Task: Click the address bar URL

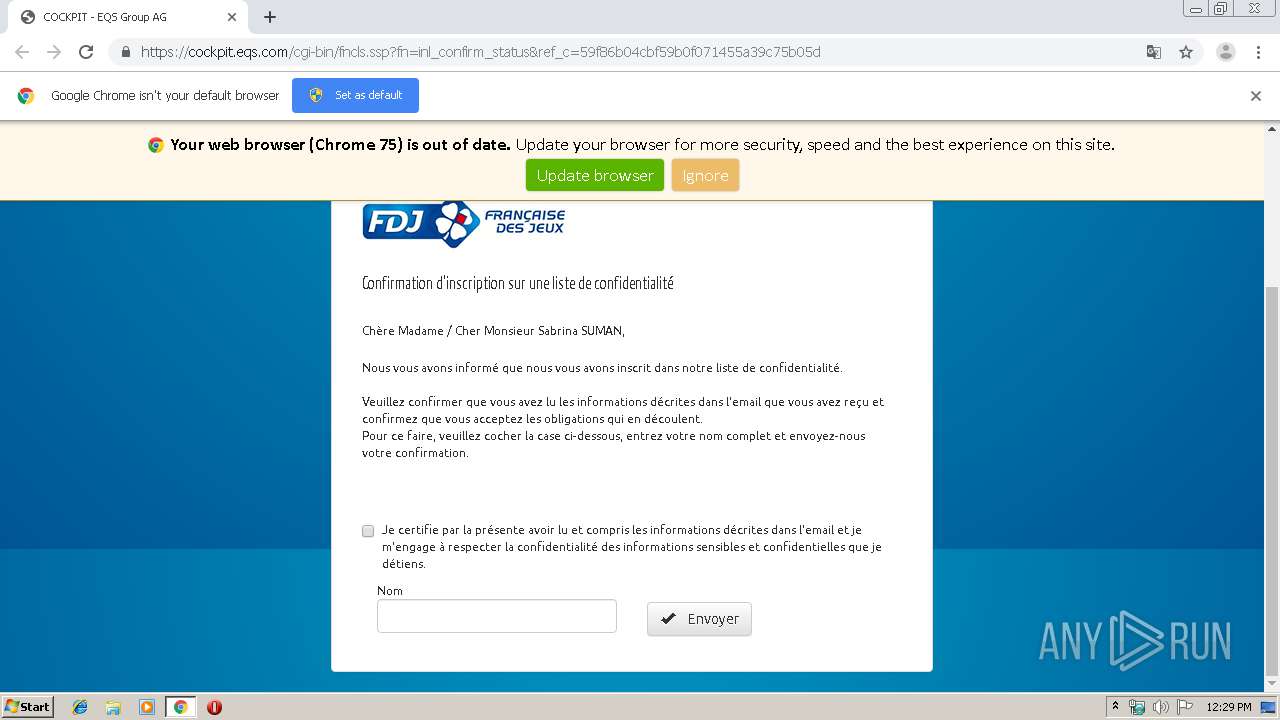Action: (480, 52)
